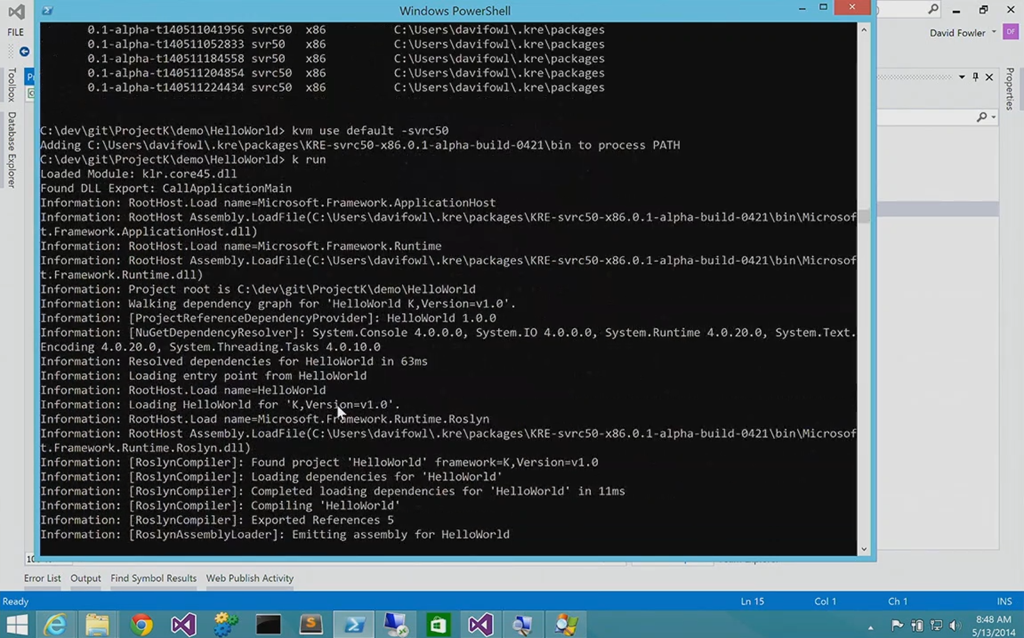The image size is (1024, 638).
Task: Open Sublime Text from the taskbar
Action: 311,625
